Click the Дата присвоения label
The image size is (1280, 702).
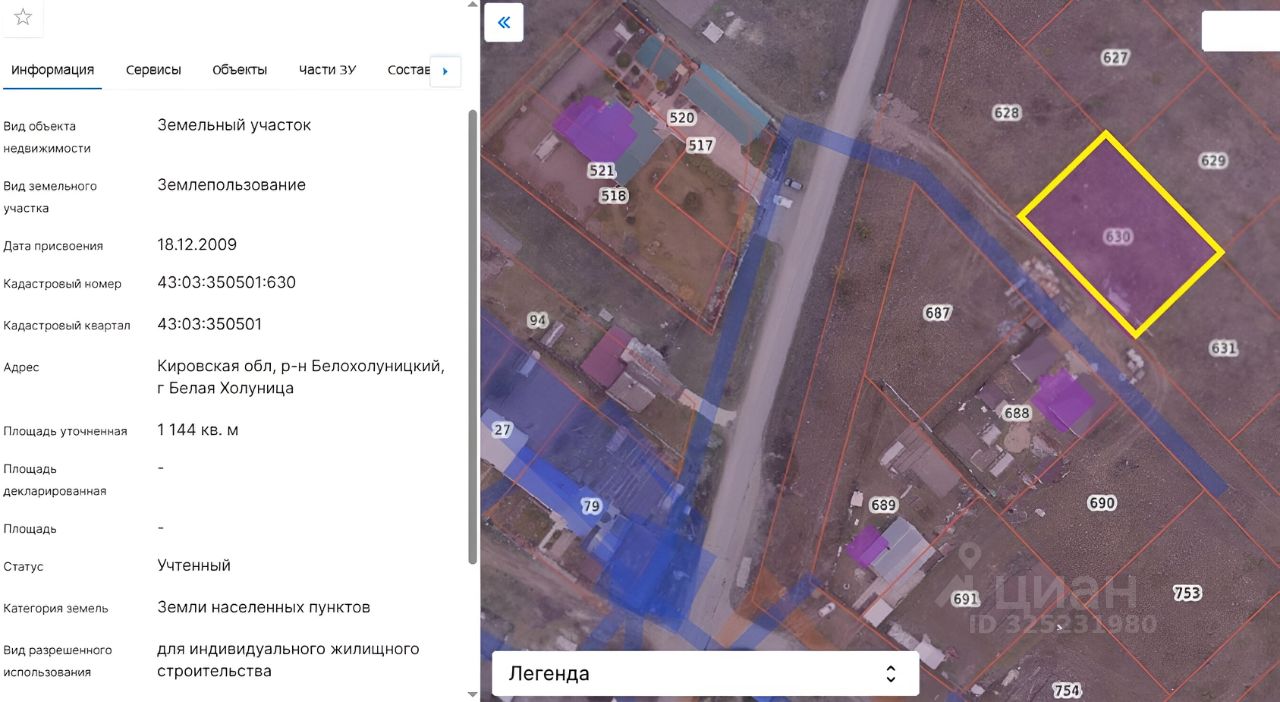coord(53,246)
